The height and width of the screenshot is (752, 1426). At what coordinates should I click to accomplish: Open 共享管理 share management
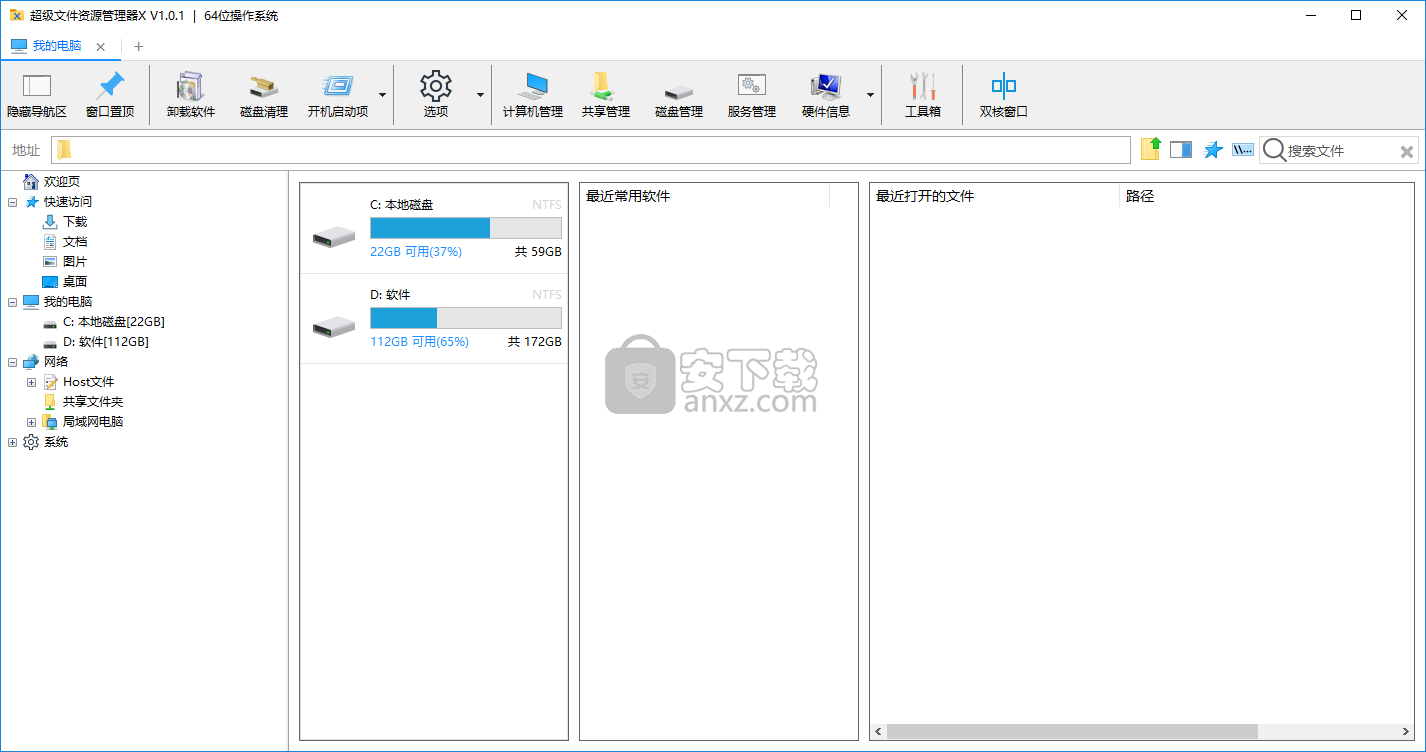coord(606,95)
